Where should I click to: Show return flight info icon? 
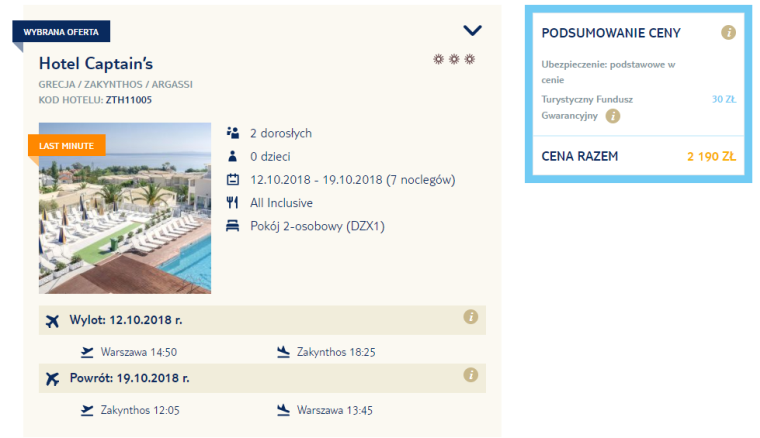coord(470,375)
